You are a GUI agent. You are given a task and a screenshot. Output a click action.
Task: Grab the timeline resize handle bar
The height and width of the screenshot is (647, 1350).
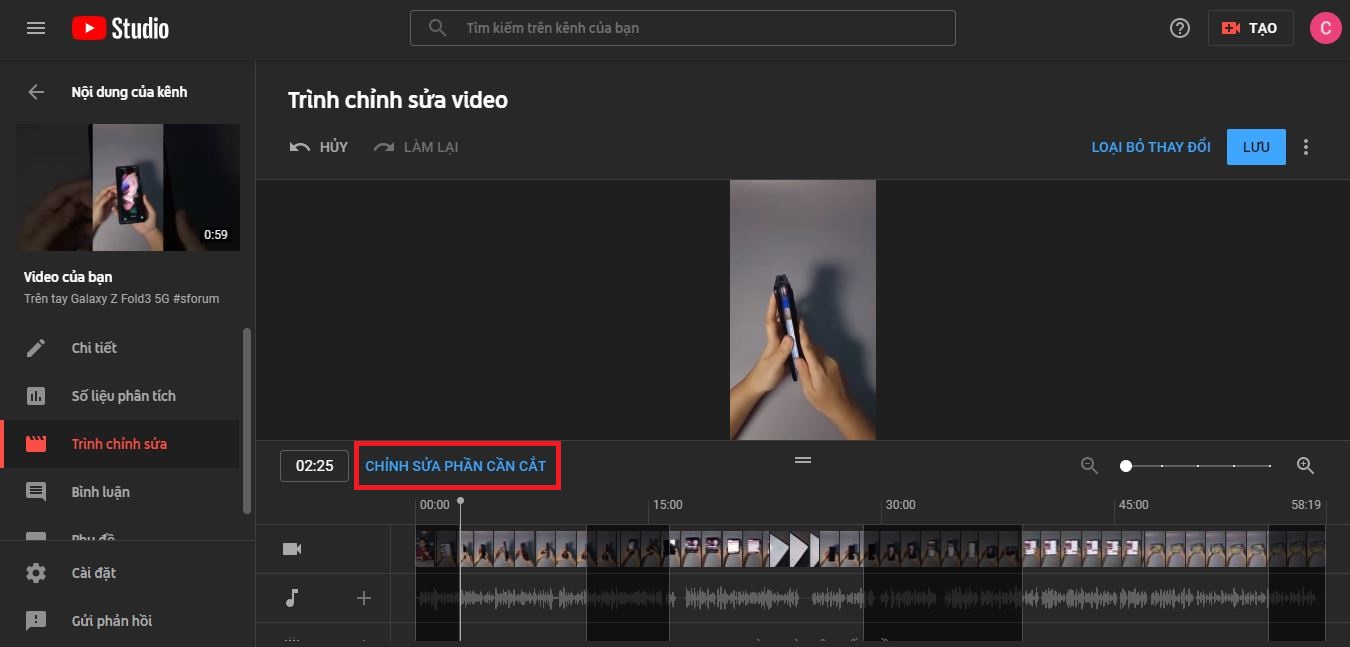coord(803,460)
